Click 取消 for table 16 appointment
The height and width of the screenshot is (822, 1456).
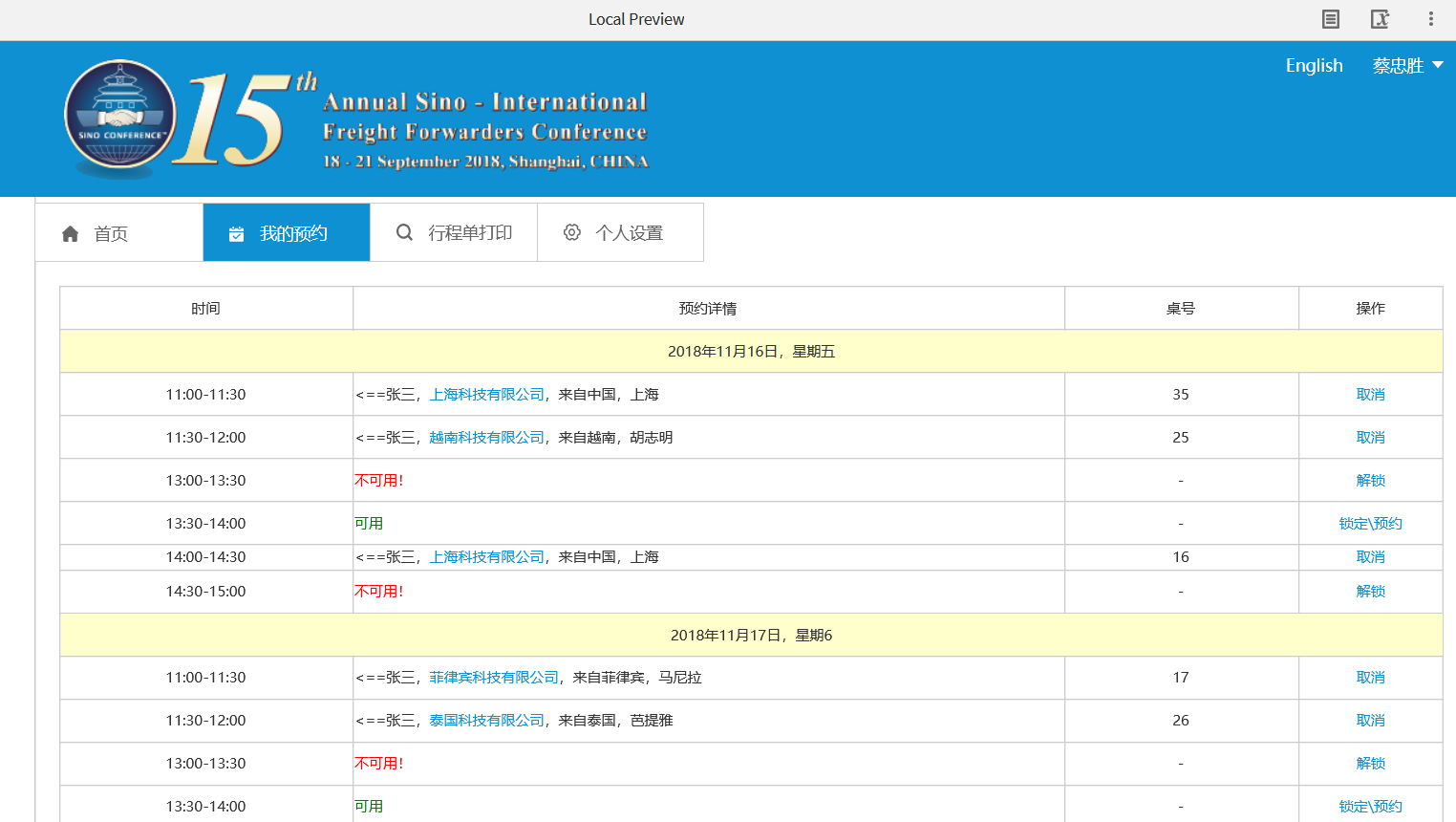click(x=1370, y=557)
